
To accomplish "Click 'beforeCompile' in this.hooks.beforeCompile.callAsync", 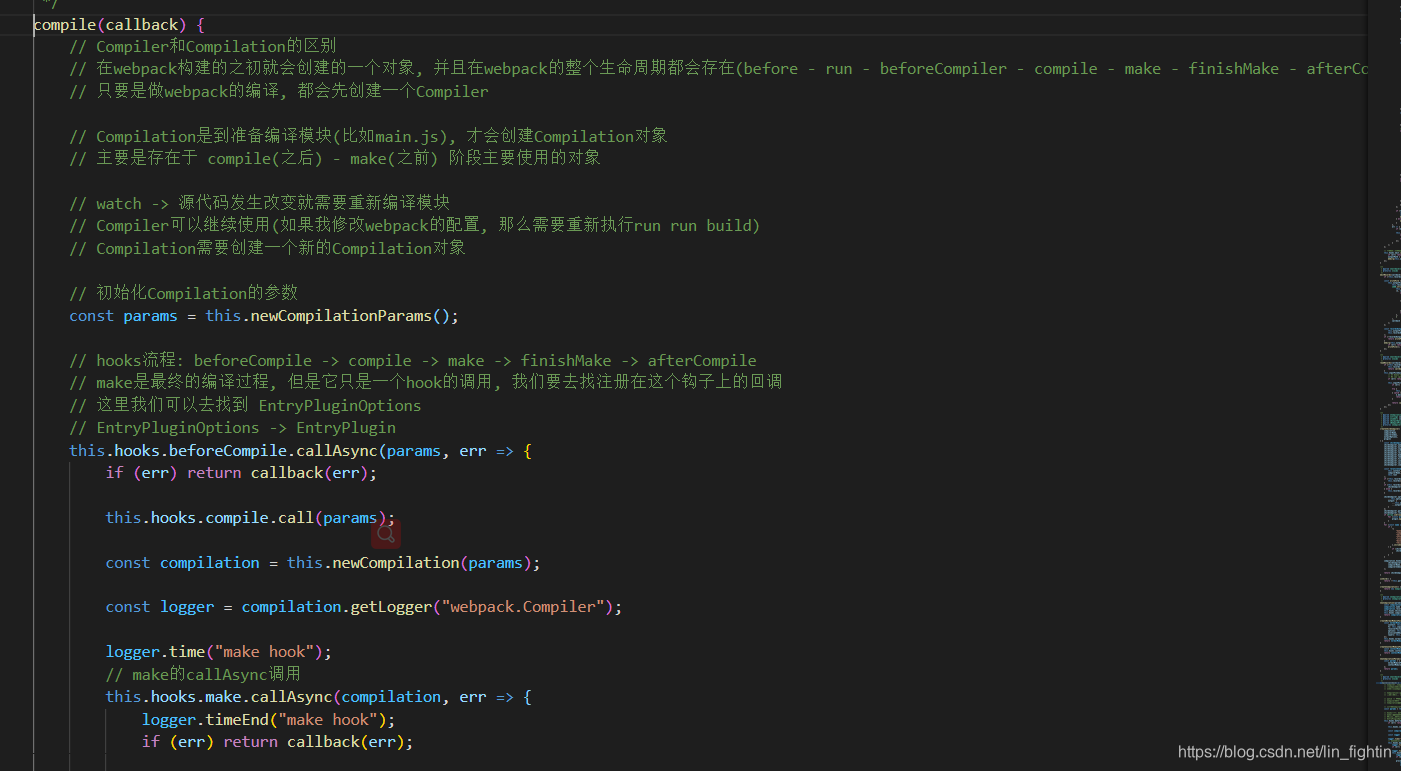I will coord(227,450).
